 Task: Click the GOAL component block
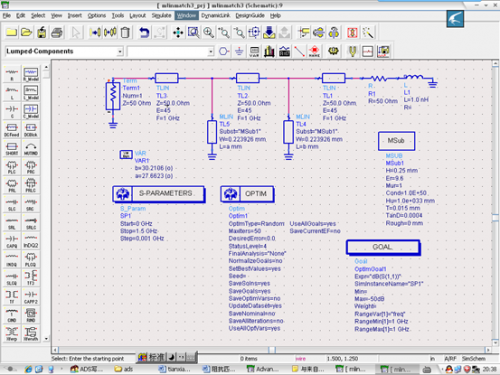pos(383,247)
